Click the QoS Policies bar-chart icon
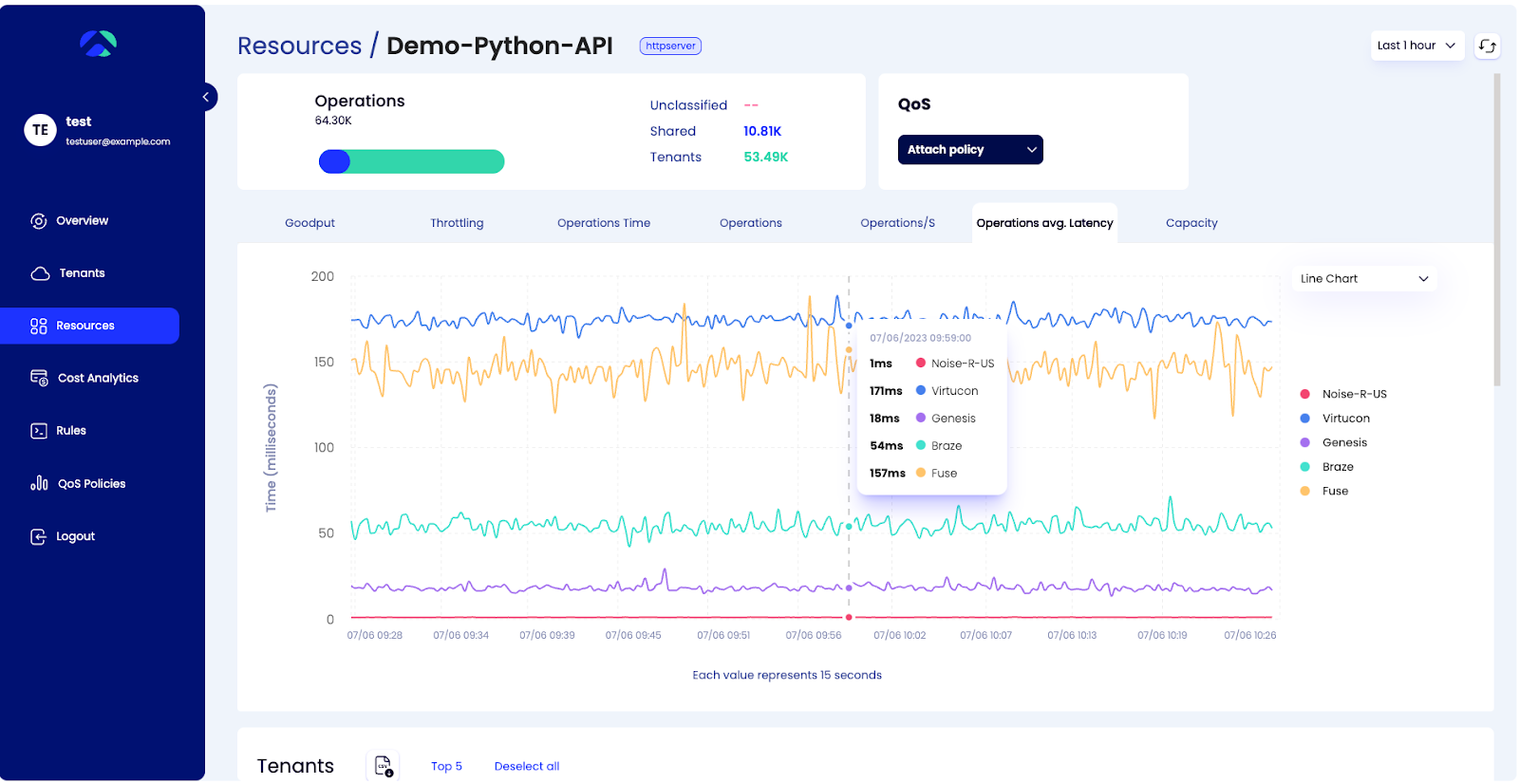 (x=39, y=483)
